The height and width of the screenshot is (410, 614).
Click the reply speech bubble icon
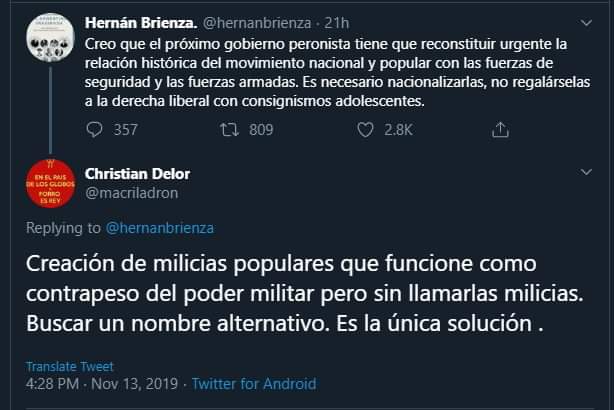click(x=95, y=130)
